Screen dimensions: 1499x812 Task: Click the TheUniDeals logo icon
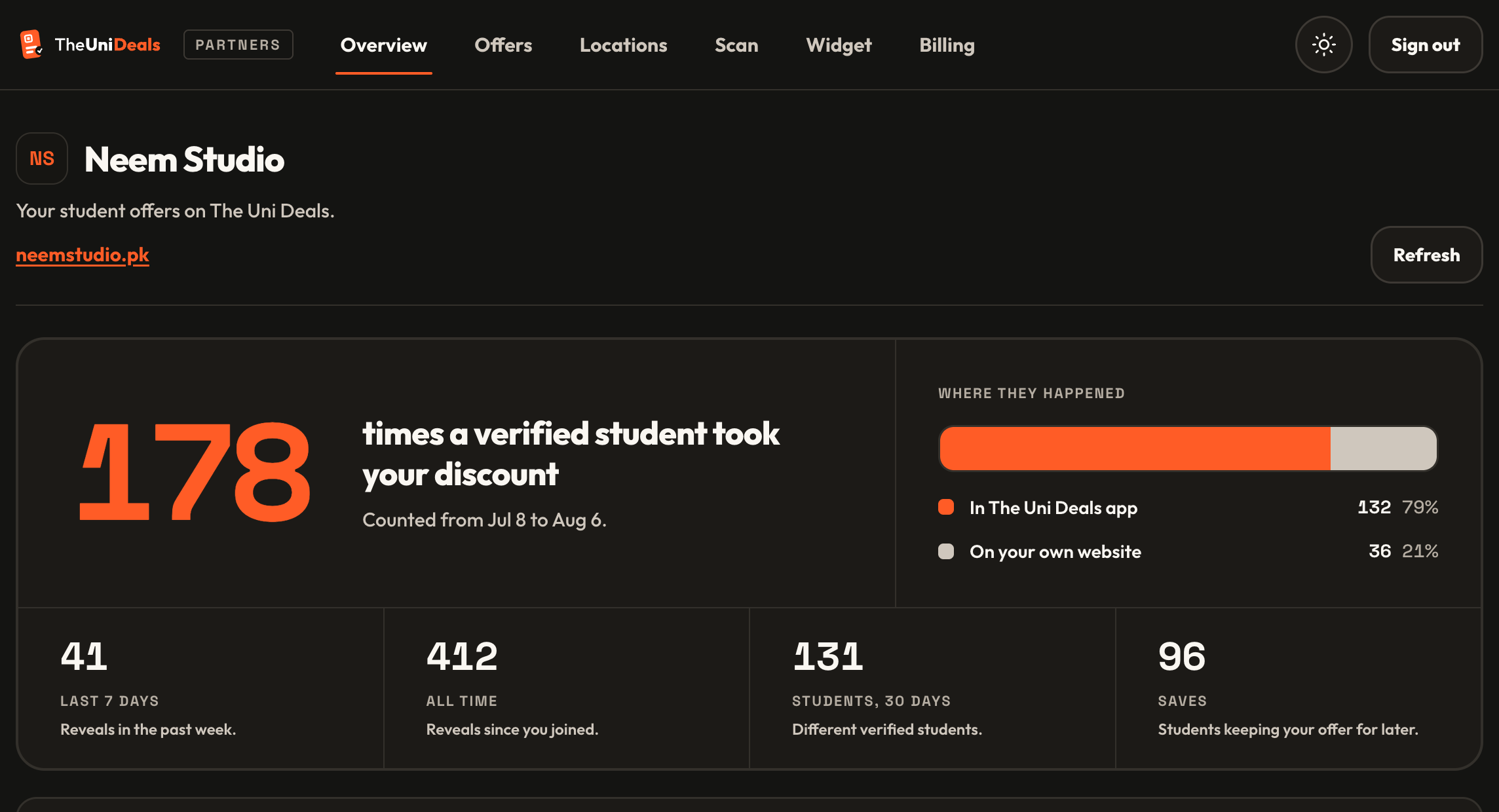[x=31, y=45]
